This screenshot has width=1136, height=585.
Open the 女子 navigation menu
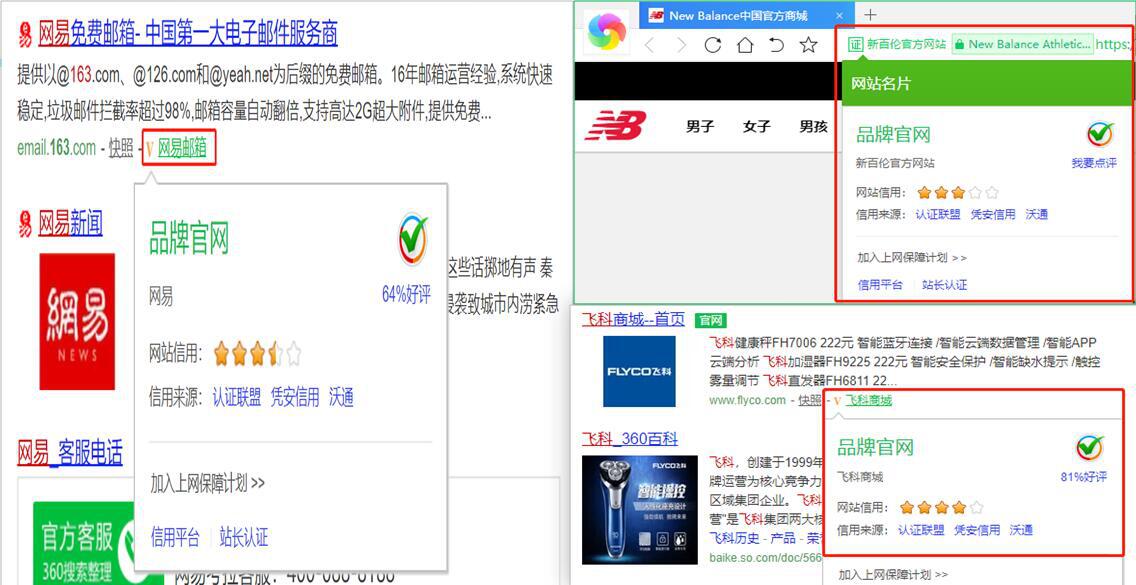click(757, 126)
